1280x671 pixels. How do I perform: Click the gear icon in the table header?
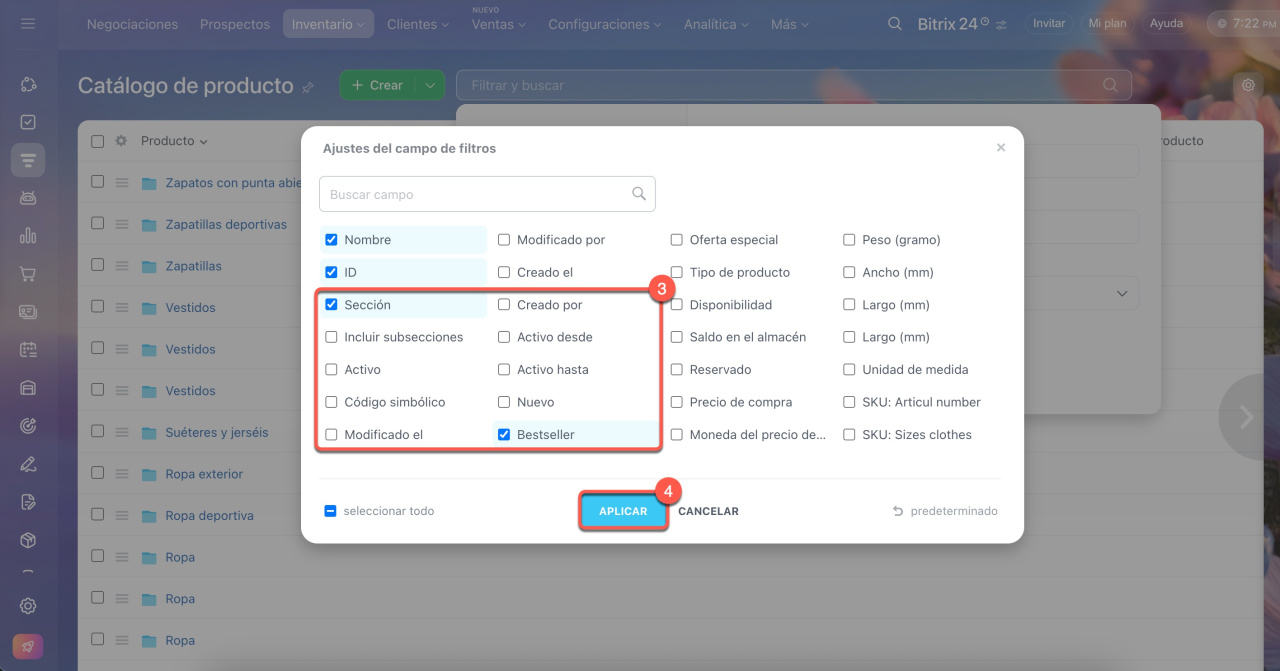point(121,141)
